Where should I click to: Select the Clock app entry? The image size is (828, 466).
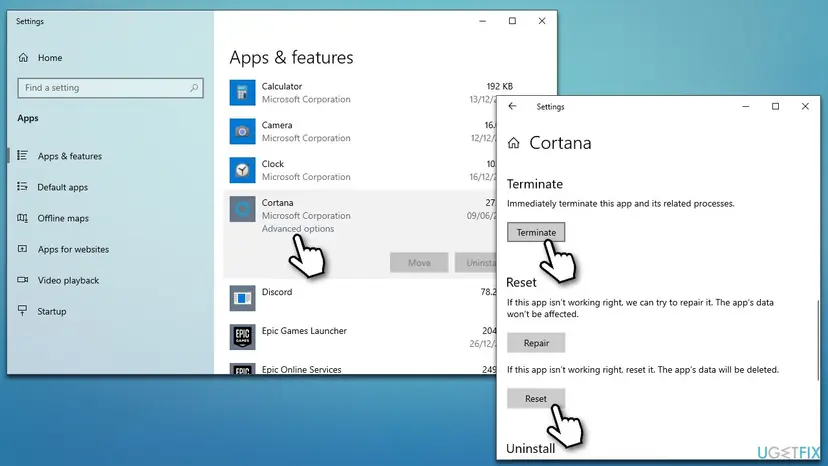click(x=360, y=170)
